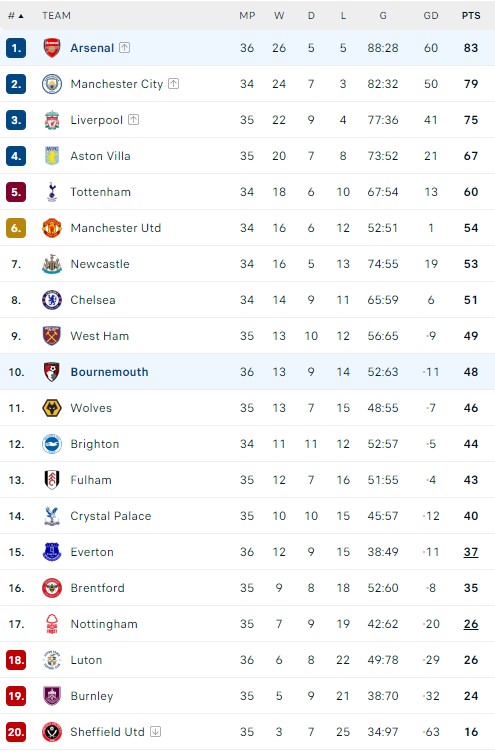Open the Bournemouth team link
This screenshot has width=495, height=753.
click(x=109, y=372)
